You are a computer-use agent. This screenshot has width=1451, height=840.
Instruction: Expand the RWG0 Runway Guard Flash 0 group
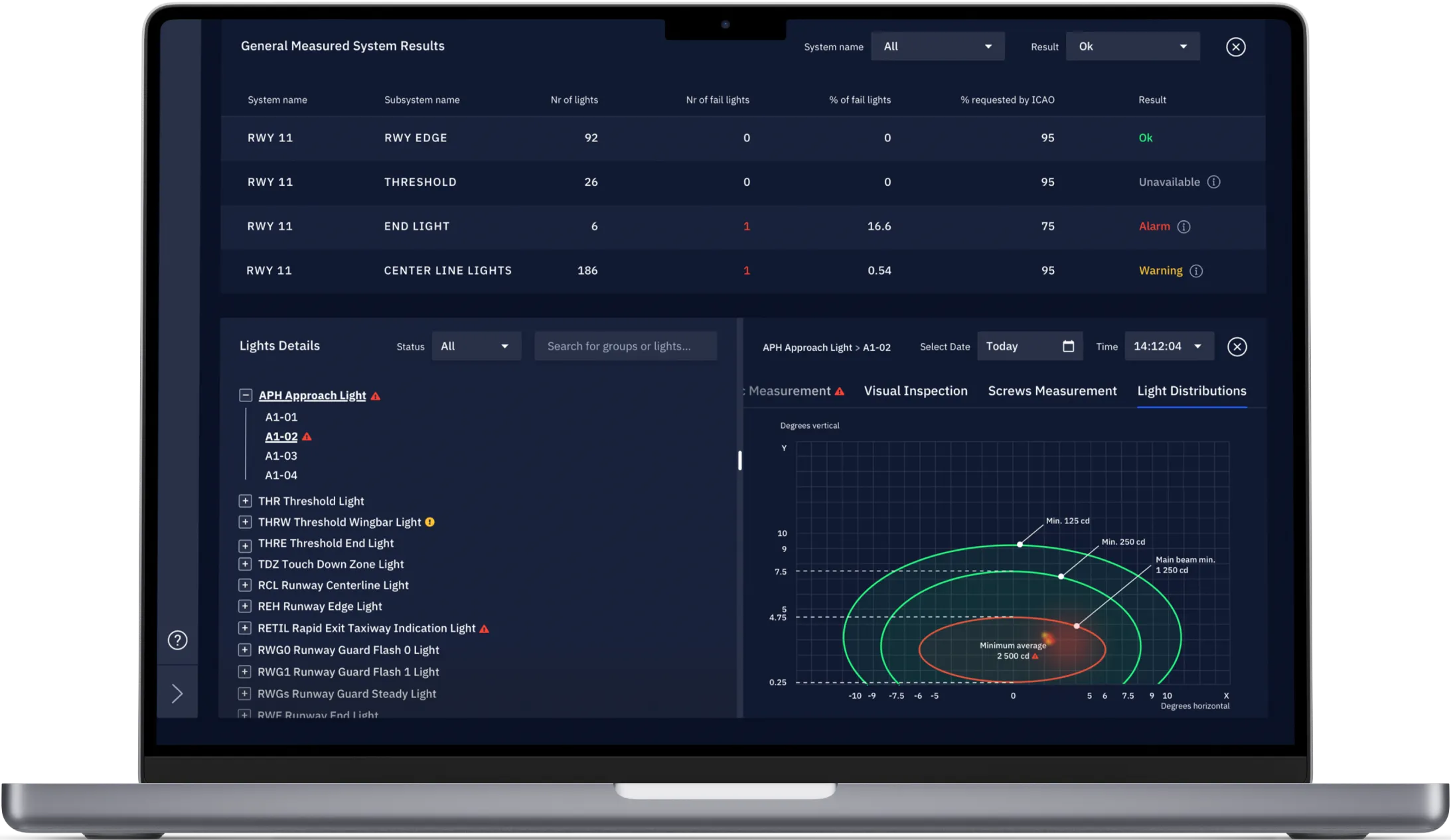(245, 650)
